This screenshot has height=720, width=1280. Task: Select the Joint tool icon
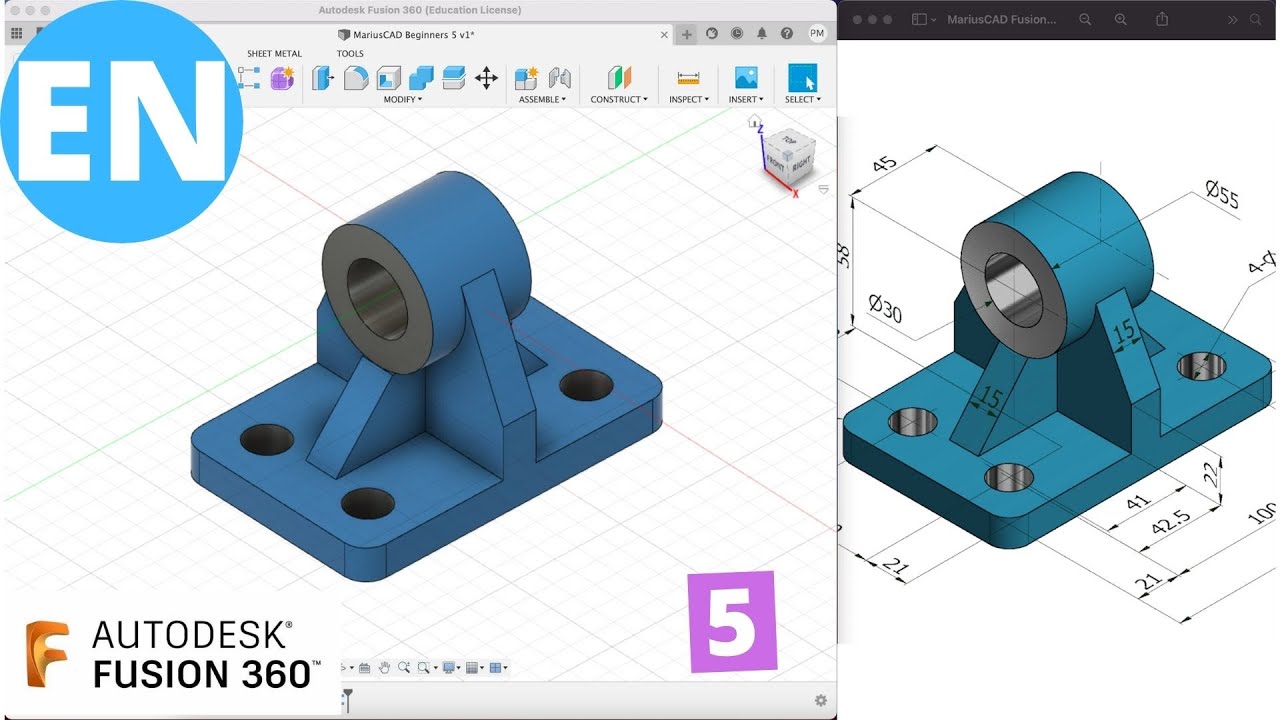pos(560,78)
